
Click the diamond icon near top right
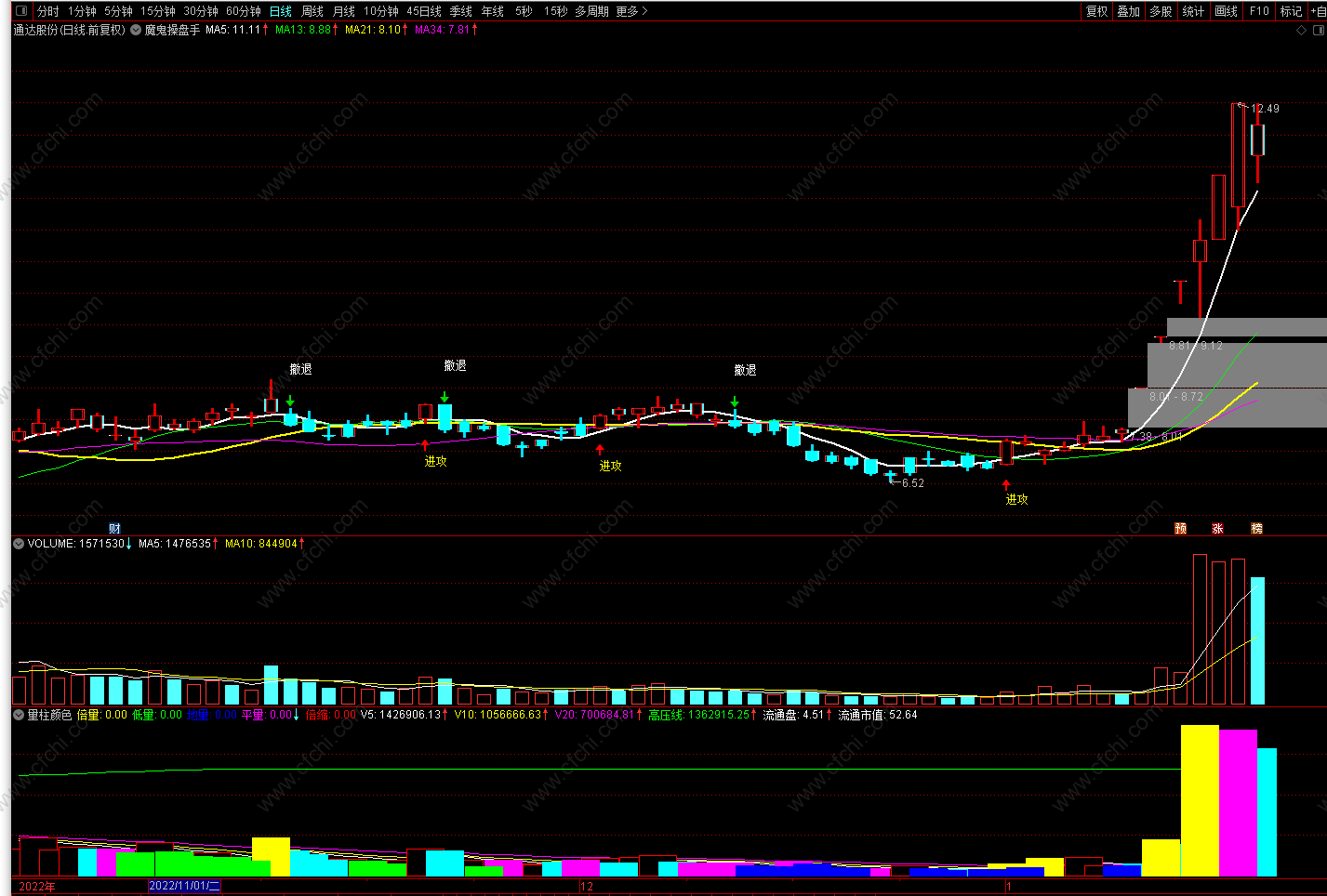[x=1301, y=30]
